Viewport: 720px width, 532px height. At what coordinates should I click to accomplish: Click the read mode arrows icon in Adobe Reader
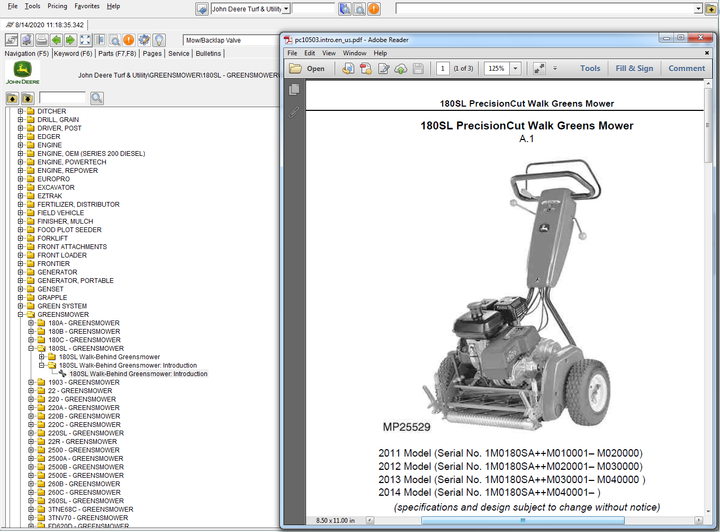pos(539,68)
